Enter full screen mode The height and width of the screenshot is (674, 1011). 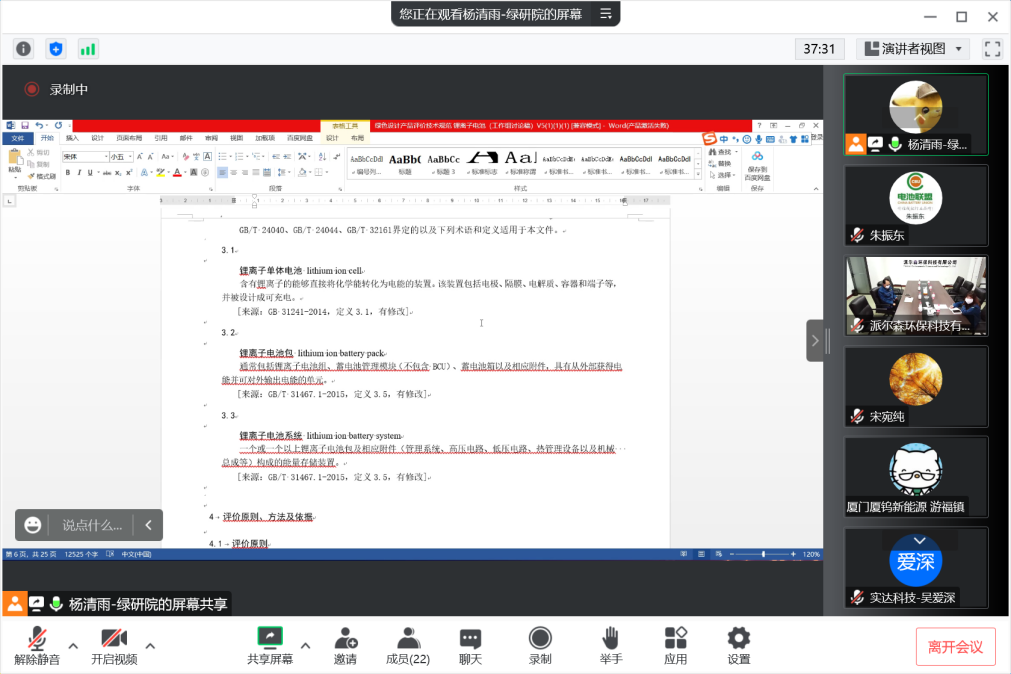(x=992, y=49)
